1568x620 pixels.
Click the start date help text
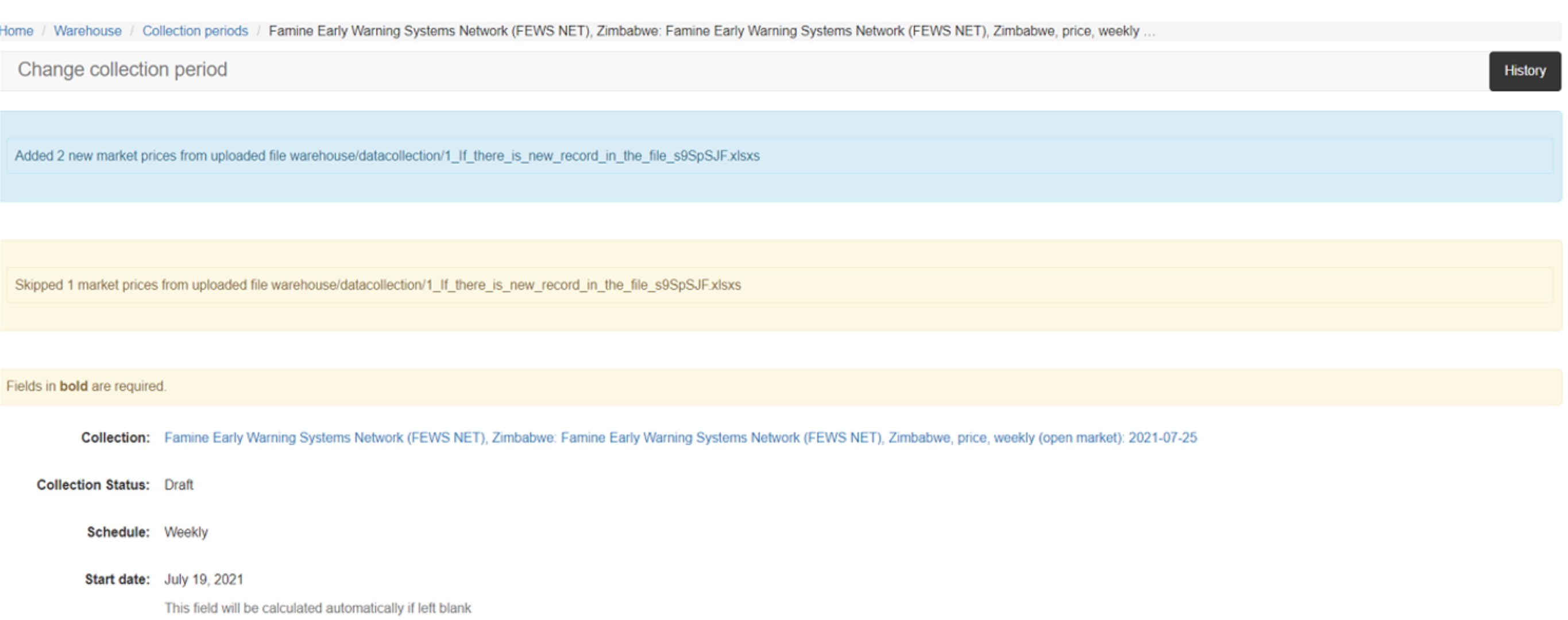317,608
